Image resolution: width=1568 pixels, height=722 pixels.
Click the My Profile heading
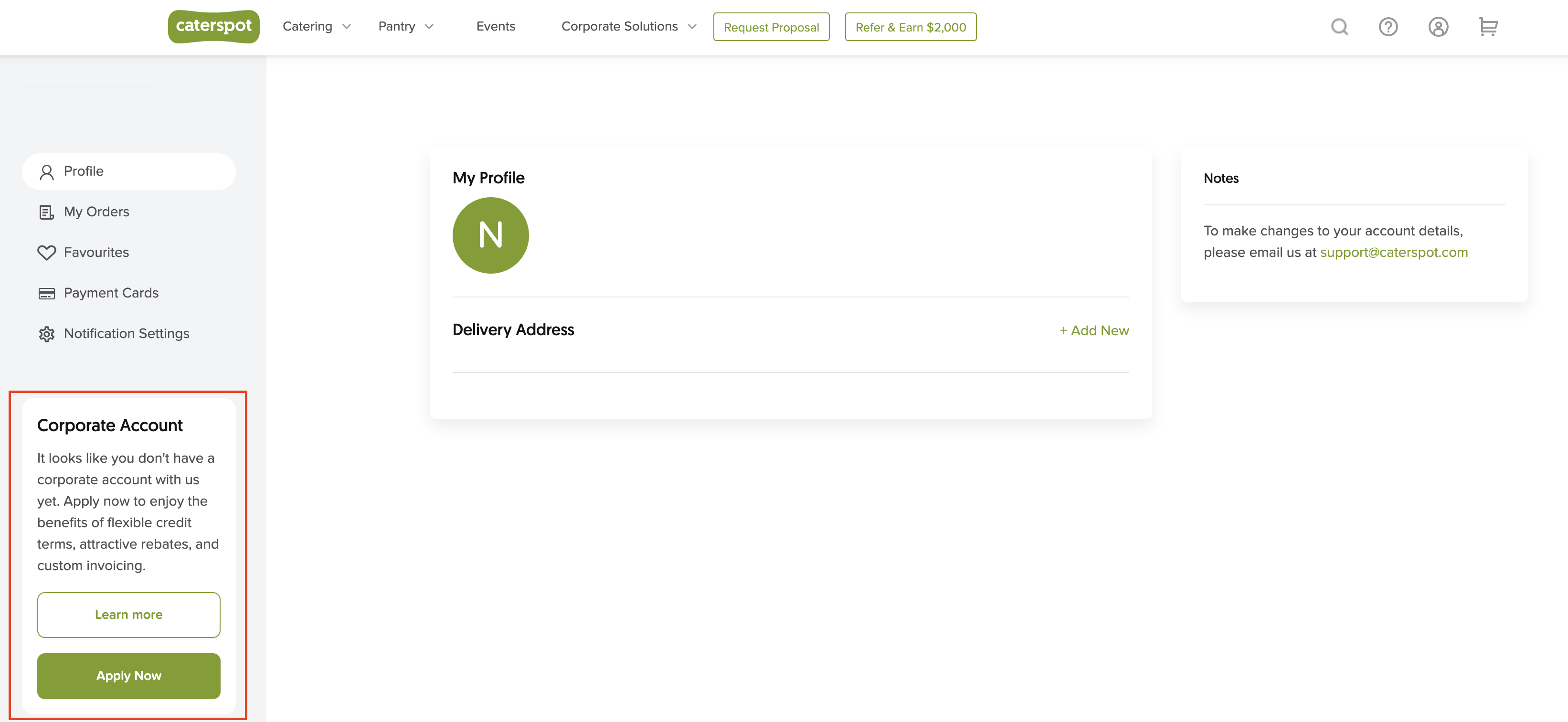pos(488,178)
